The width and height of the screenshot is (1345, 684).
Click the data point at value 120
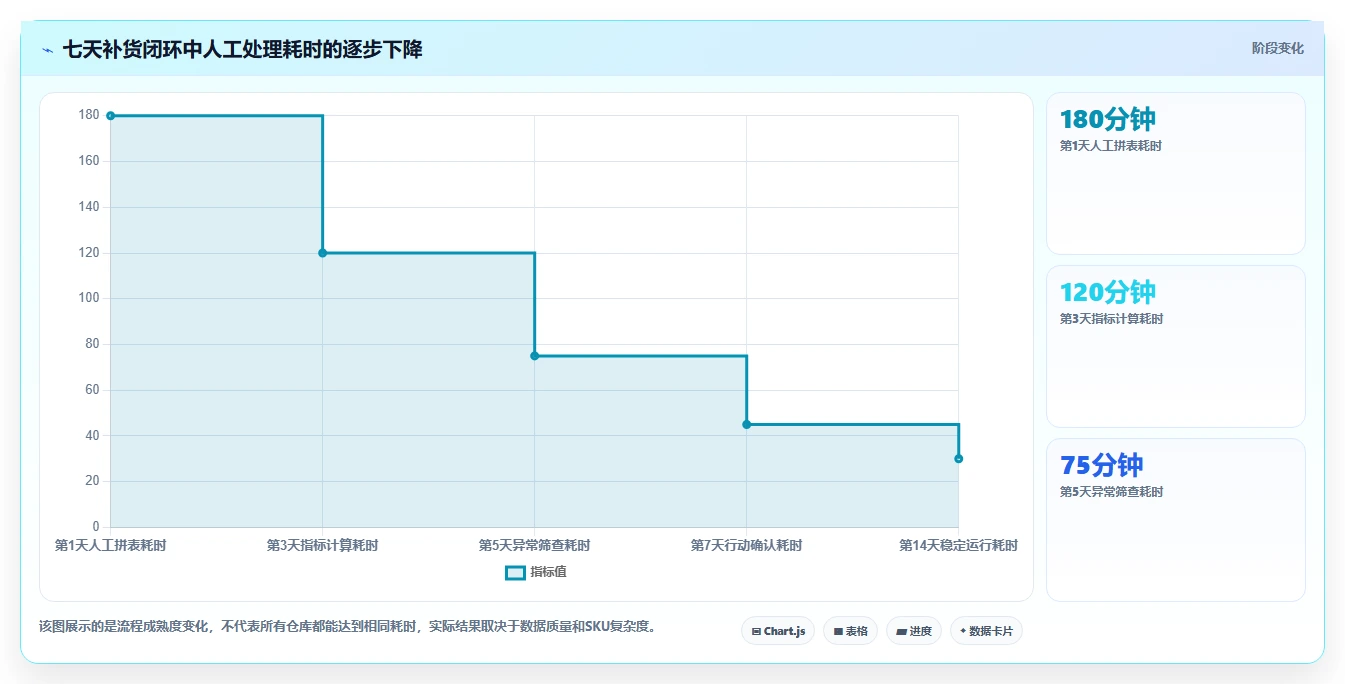click(322, 253)
